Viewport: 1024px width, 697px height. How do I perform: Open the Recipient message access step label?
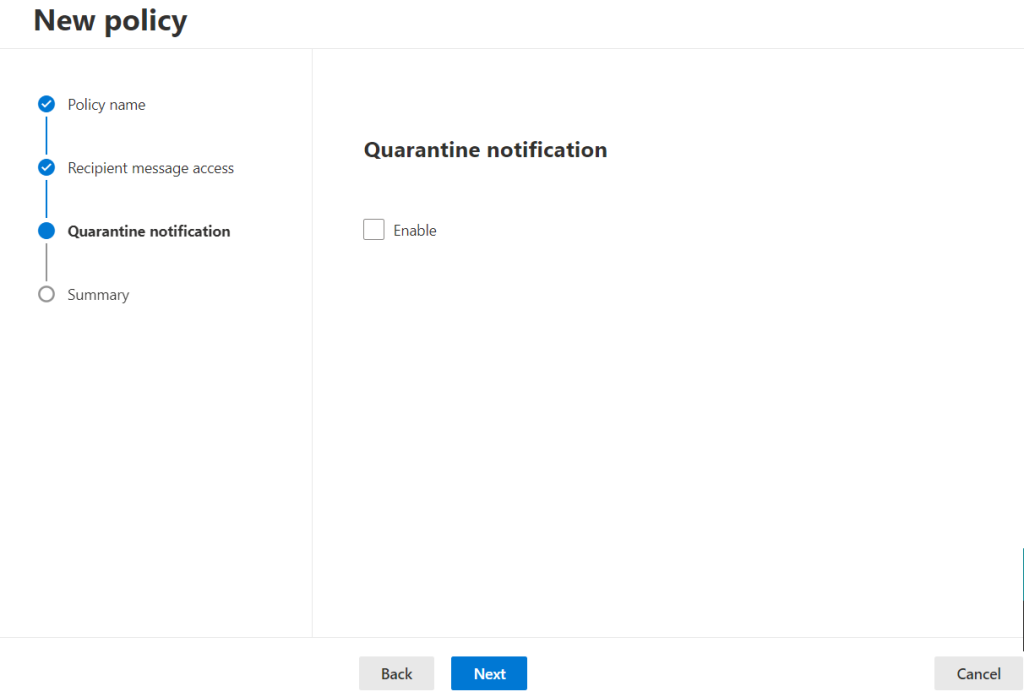pos(150,168)
